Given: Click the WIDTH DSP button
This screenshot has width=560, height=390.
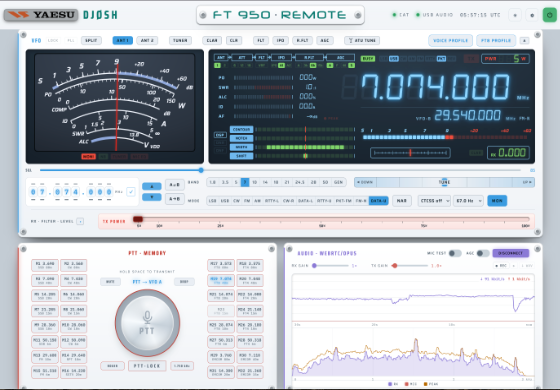Looking at the screenshot, I should coord(241,147).
